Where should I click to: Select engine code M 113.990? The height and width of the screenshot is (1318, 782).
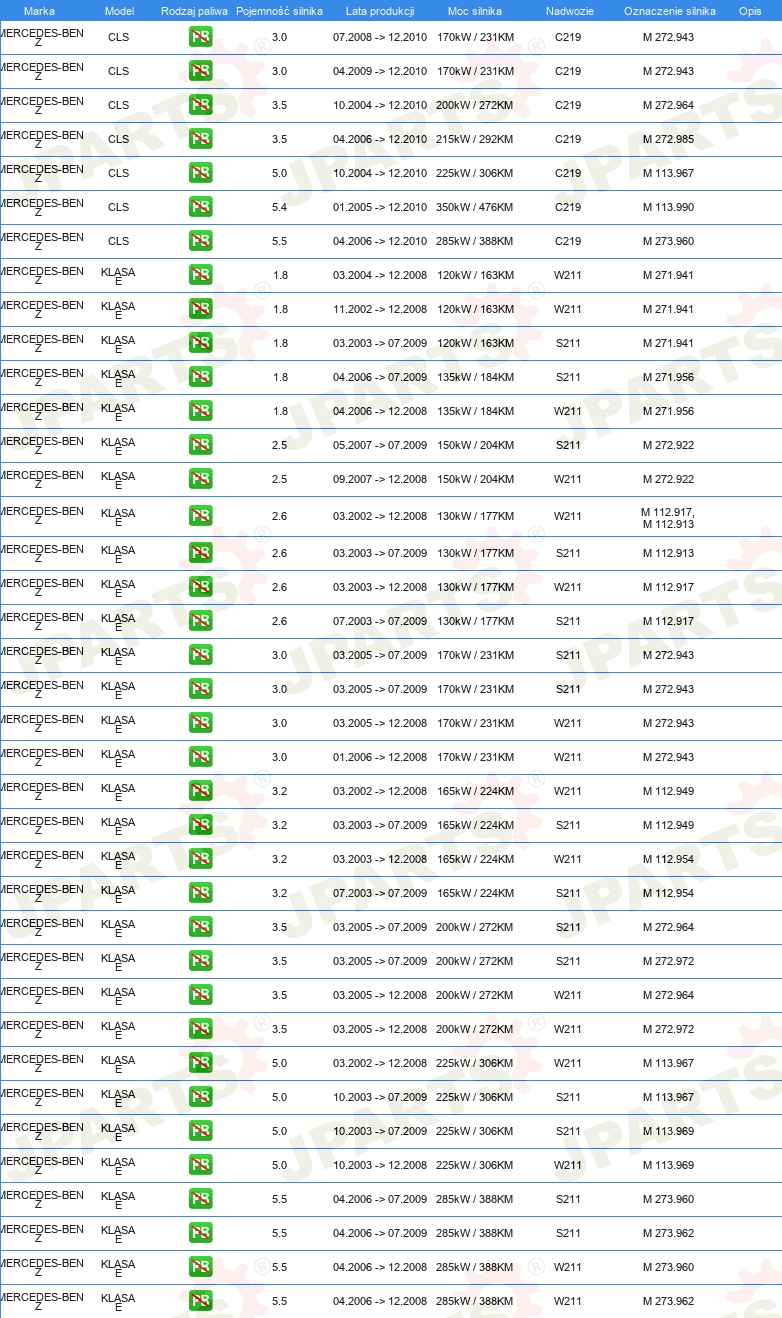point(668,207)
